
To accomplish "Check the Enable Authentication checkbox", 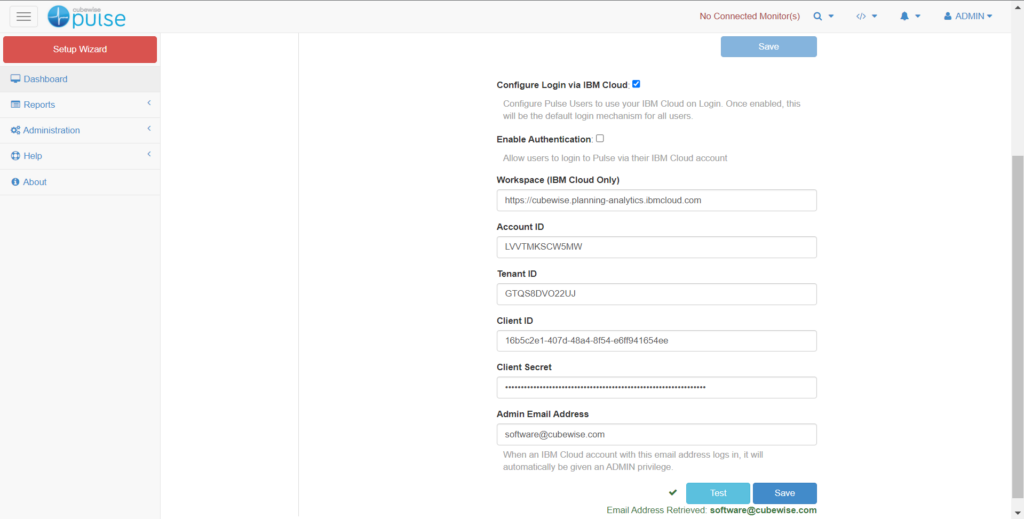I will [x=600, y=138].
